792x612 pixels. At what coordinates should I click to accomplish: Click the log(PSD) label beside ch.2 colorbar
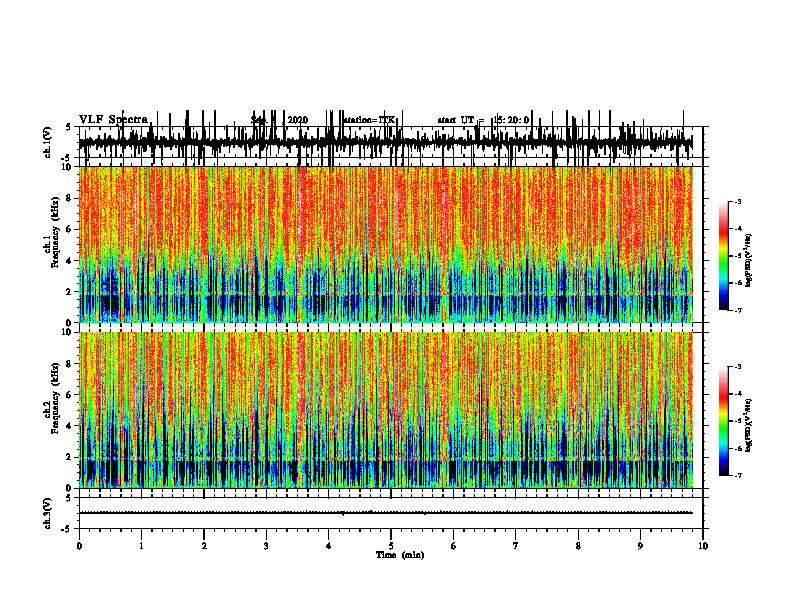coord(749,426)
